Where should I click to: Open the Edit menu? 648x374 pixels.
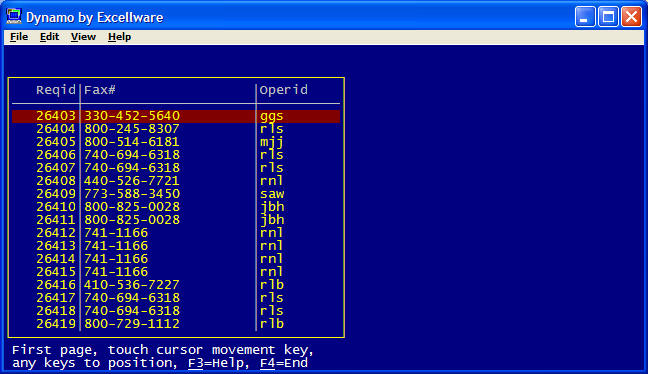point(49,37)
